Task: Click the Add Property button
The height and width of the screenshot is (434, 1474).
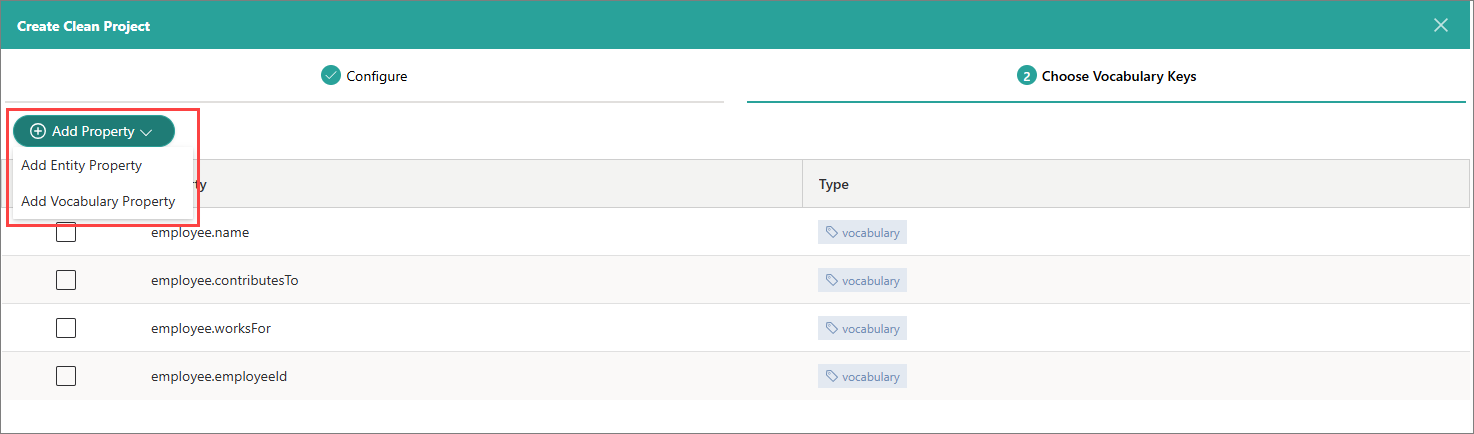Action: 93,132
